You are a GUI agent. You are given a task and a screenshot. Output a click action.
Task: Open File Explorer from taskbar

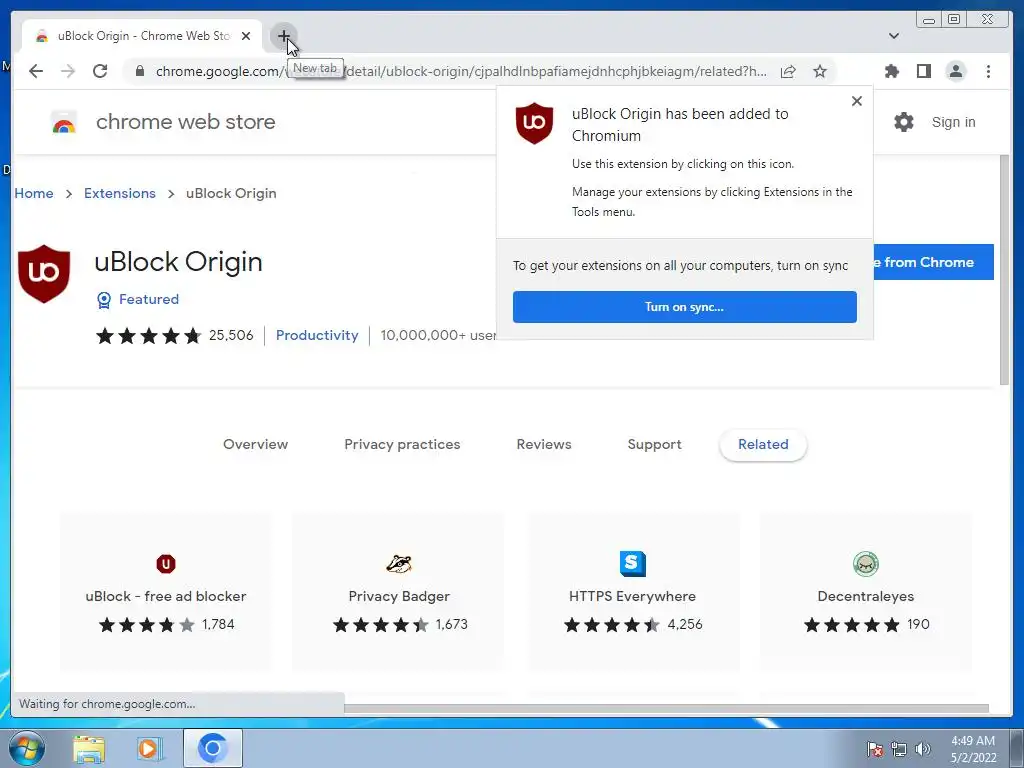click(89, 748)
